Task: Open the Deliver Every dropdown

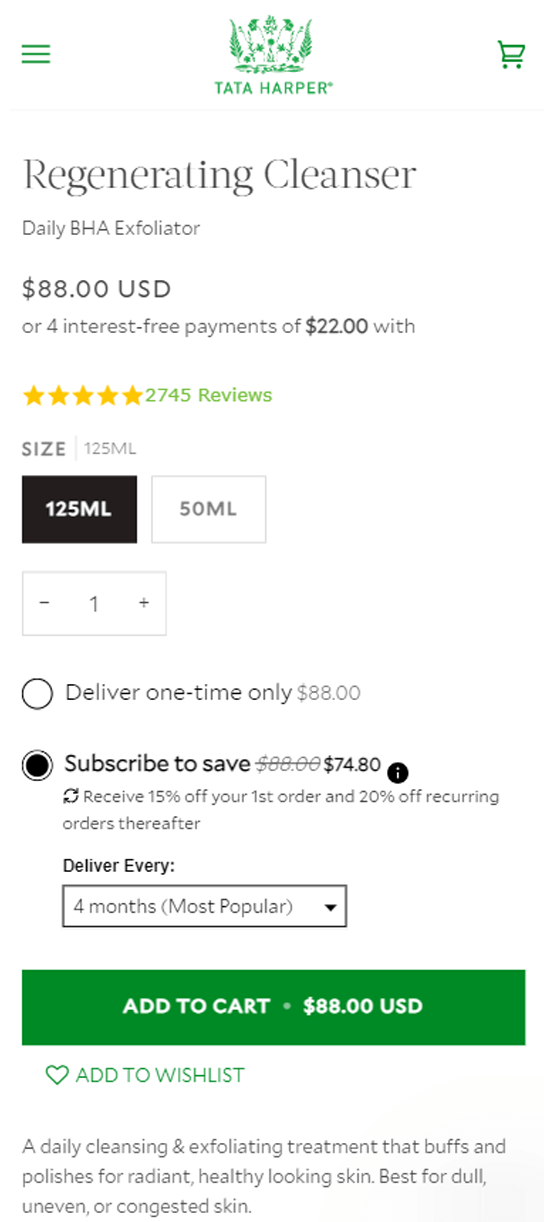Action: (x=205, y=906)
